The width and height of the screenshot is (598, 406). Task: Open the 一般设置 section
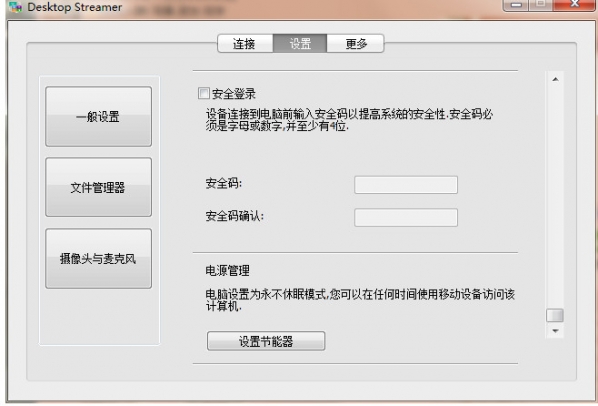[98, 116]
